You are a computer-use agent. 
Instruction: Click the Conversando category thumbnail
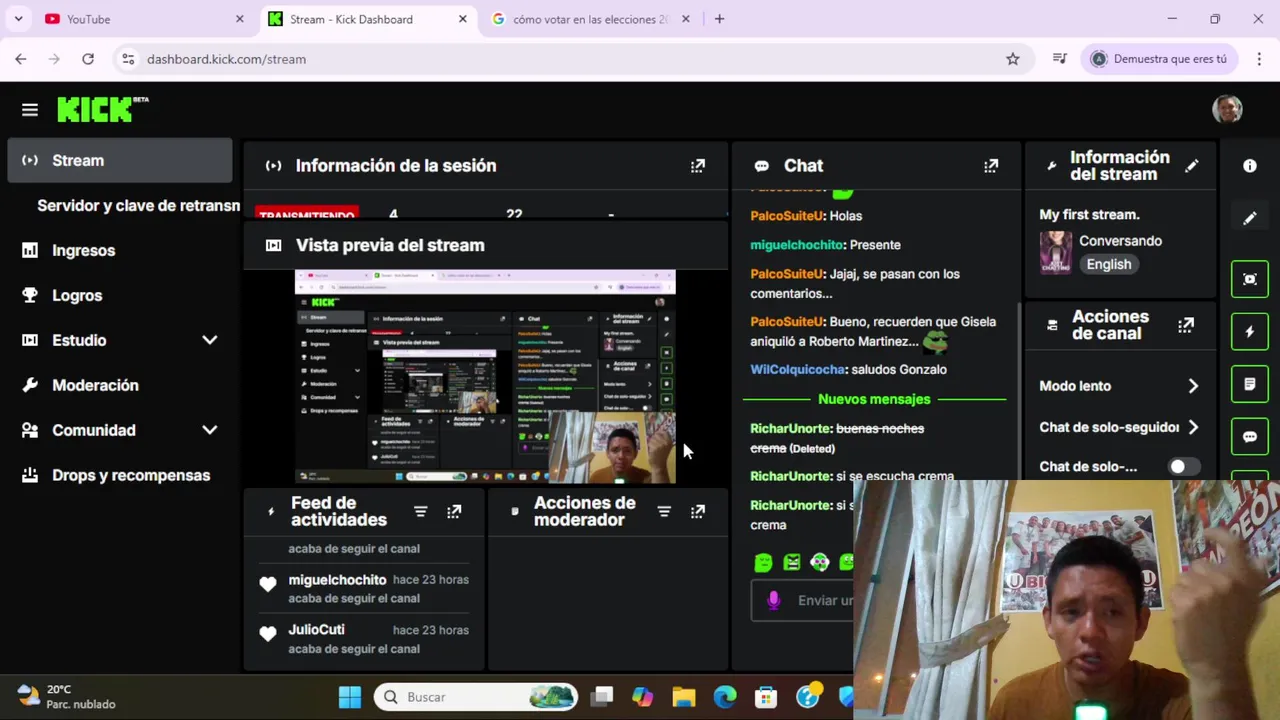[1055, 252]
